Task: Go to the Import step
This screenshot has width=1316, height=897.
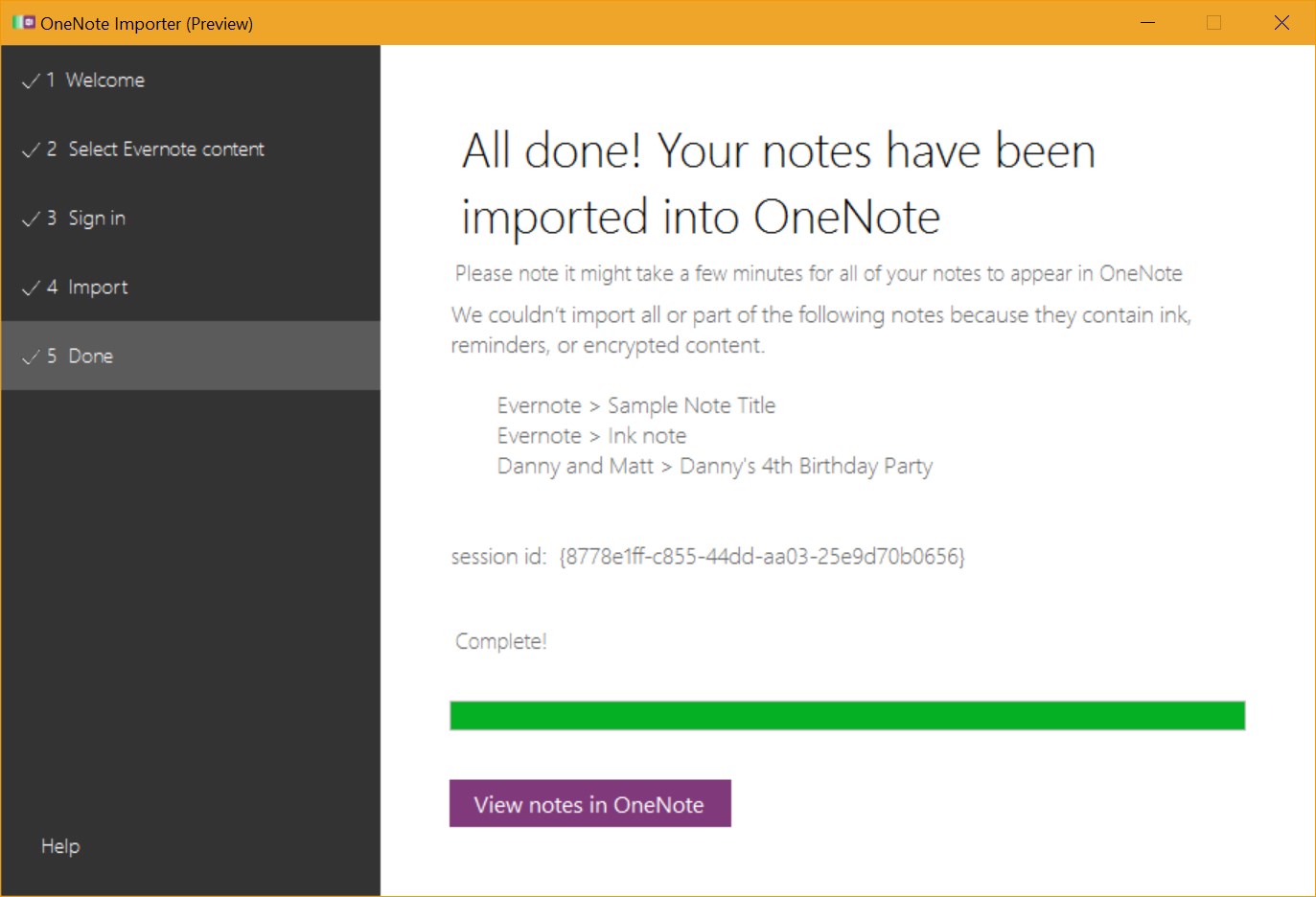Action: 99,287
